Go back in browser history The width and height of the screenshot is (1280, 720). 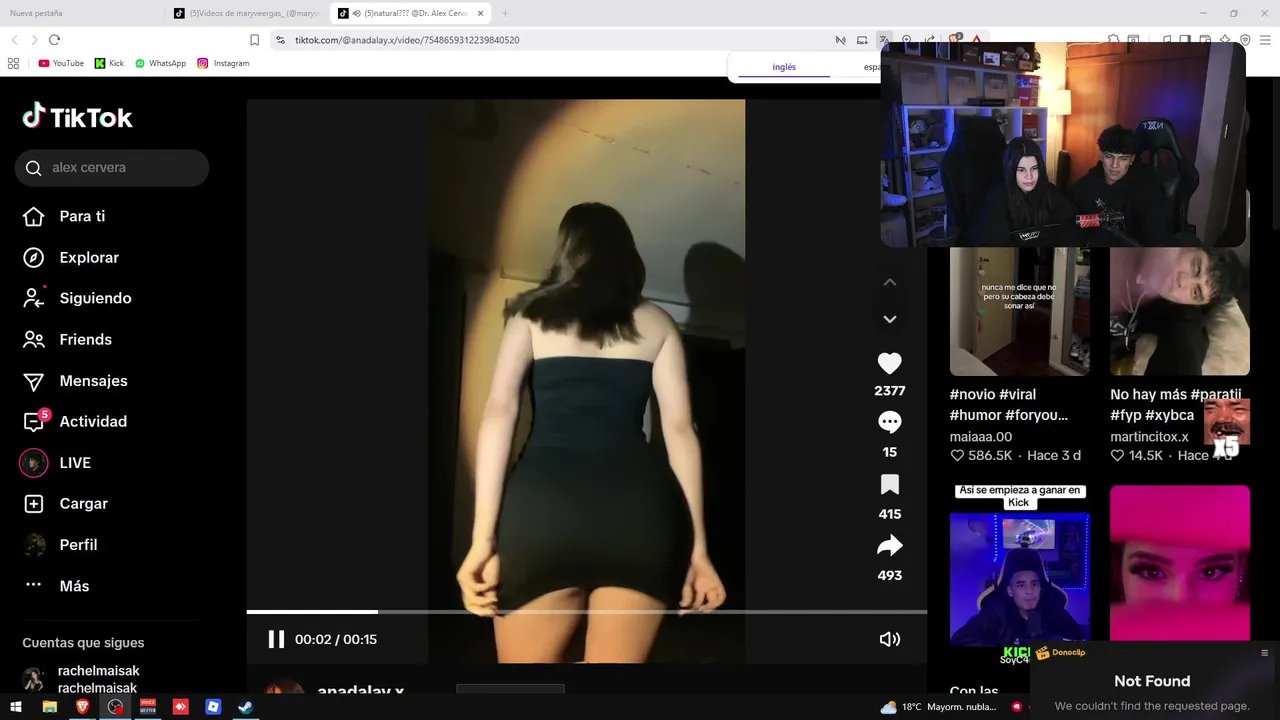(14, 40)
